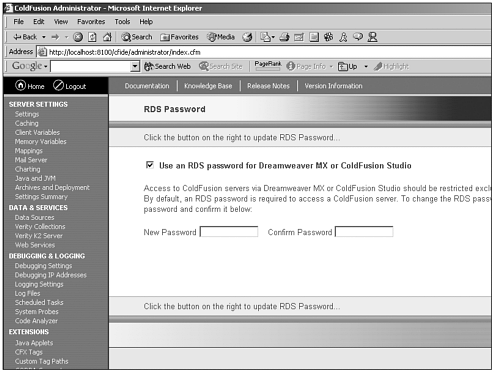495x372 pixels.
Task: Open the Search toolbar button
Action: pos(137,37)
